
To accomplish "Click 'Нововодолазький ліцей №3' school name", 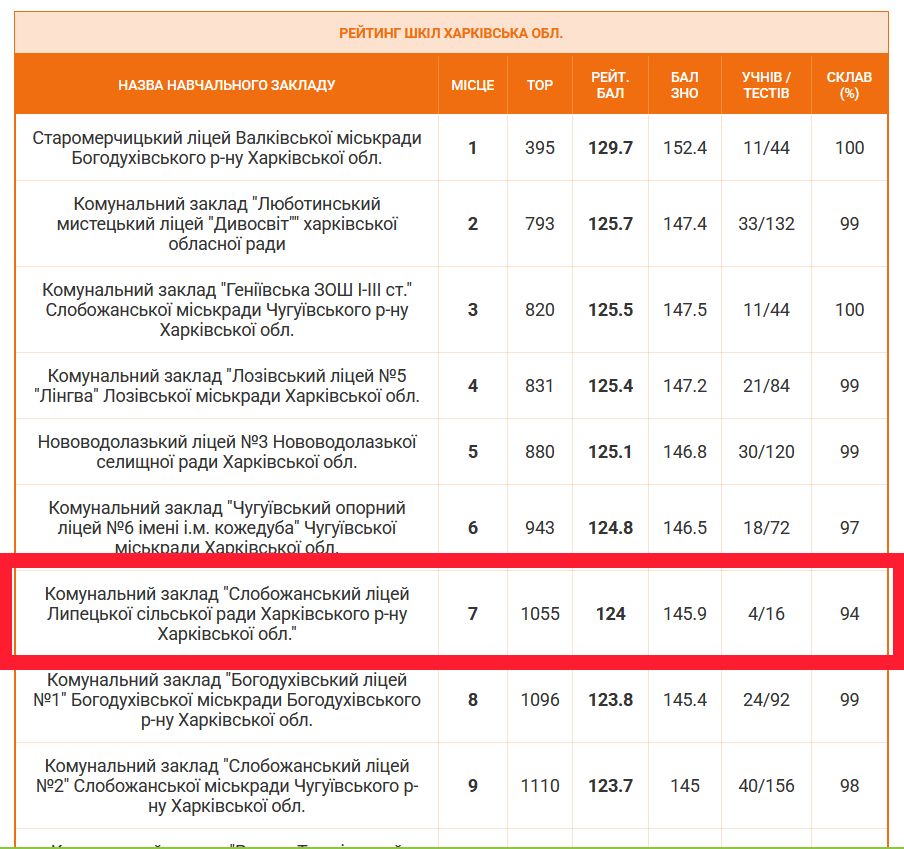I will pos(227,452).
